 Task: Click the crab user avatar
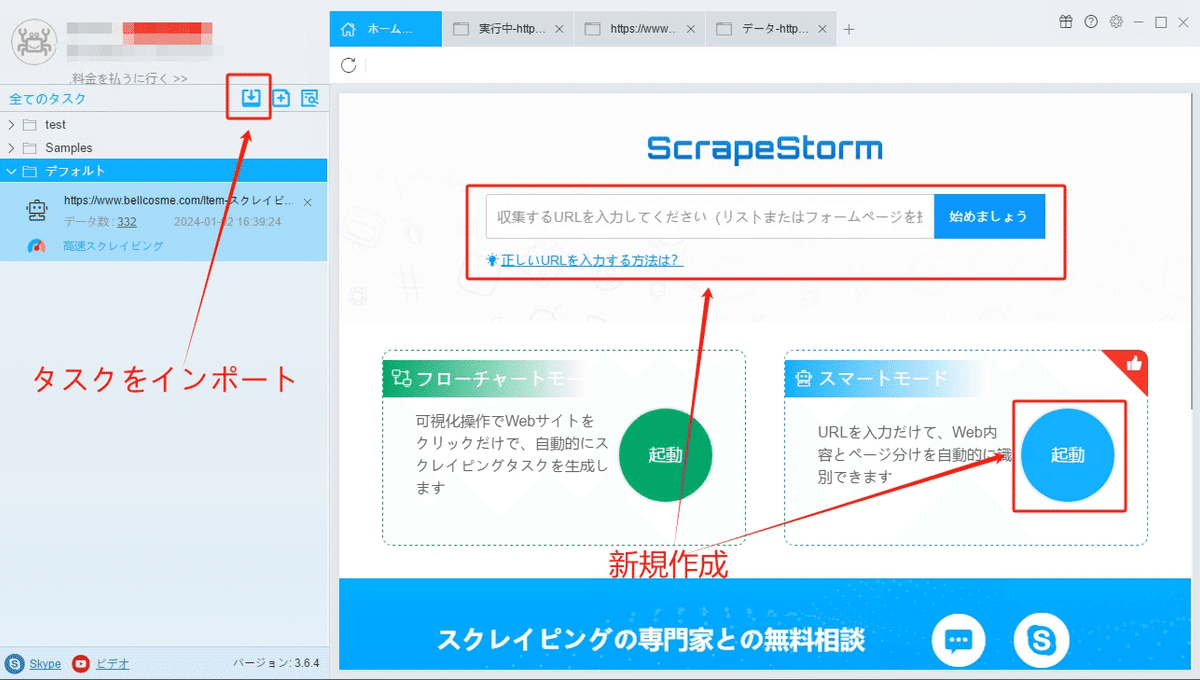34,42
